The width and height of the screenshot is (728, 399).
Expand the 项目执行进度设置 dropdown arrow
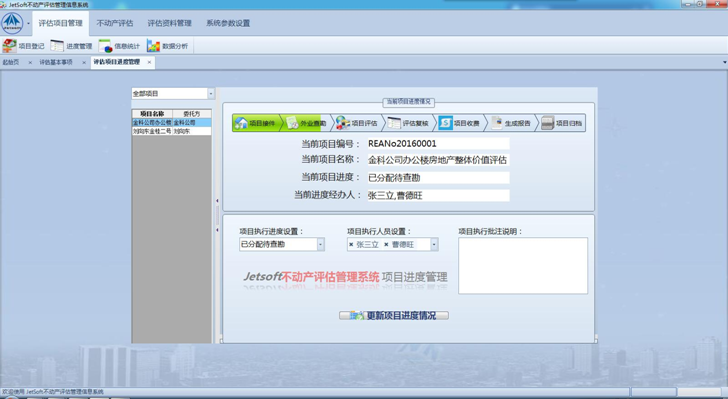[x=320, y=244]
